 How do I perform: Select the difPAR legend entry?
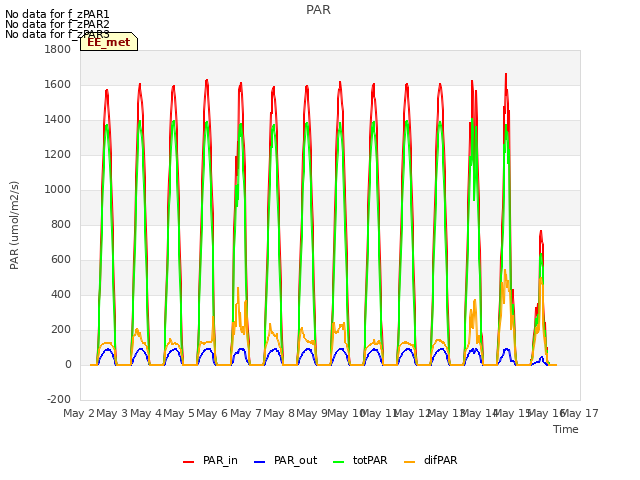(x=431, y=460)
